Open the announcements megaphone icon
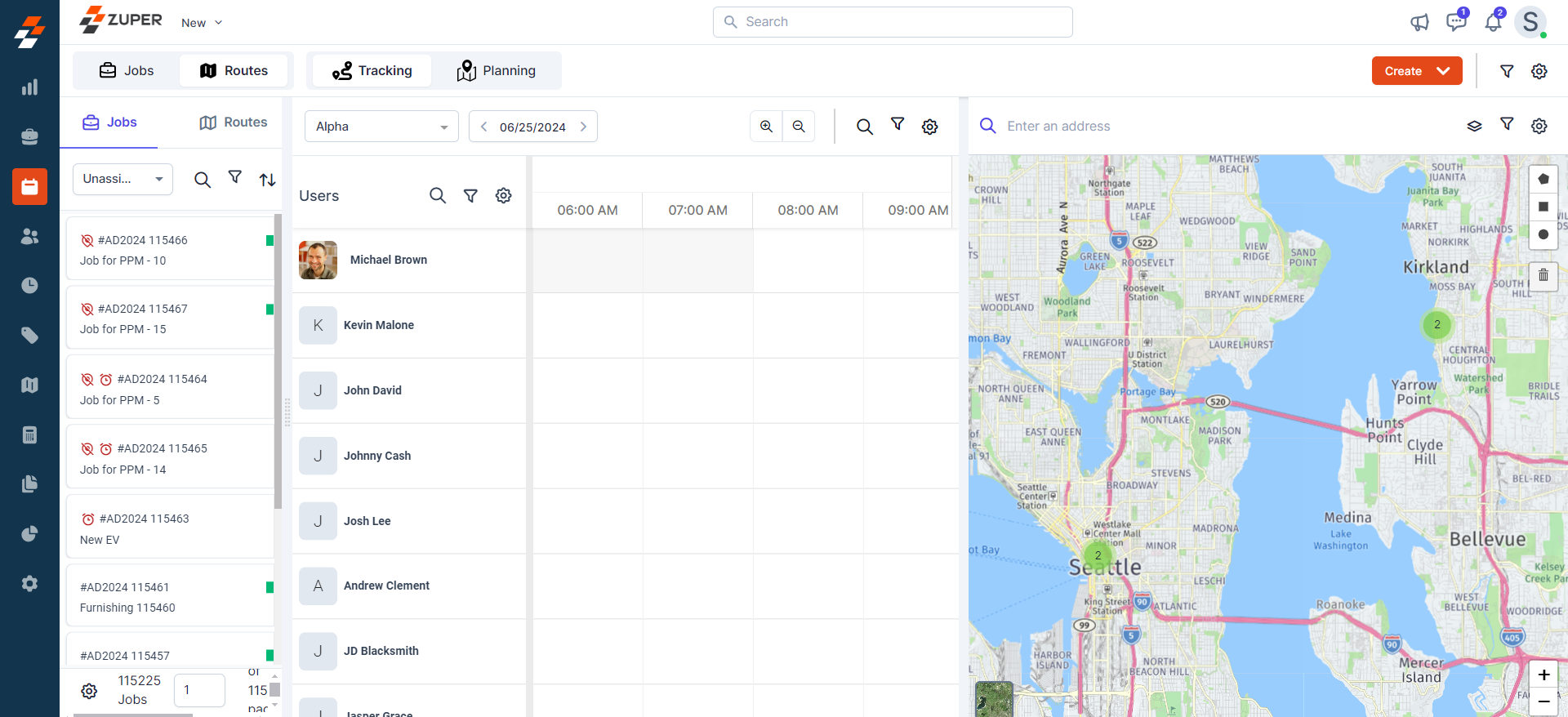This screenshot has width=1568, height=717. [x=1419, y=22]
